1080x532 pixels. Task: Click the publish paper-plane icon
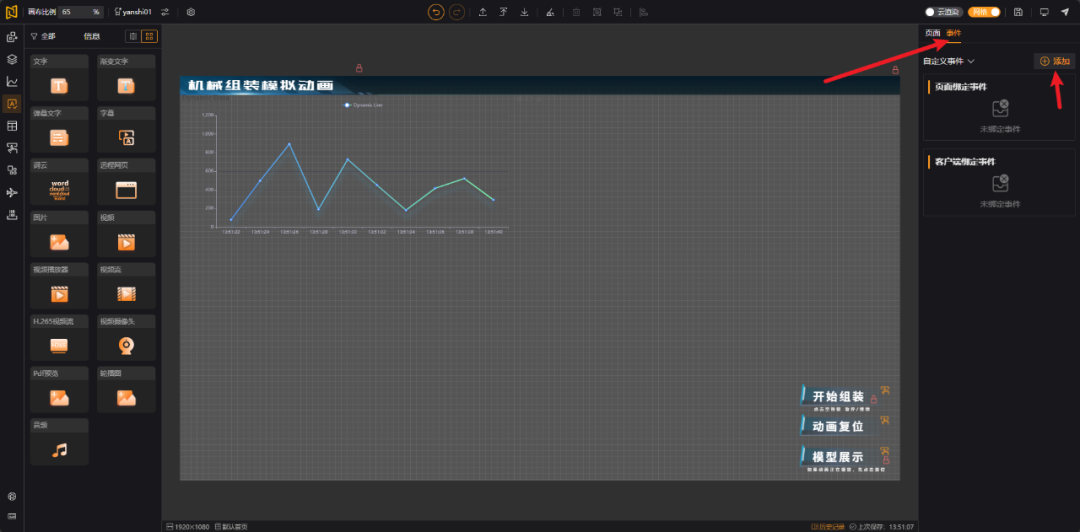(x=1065, y=12)
